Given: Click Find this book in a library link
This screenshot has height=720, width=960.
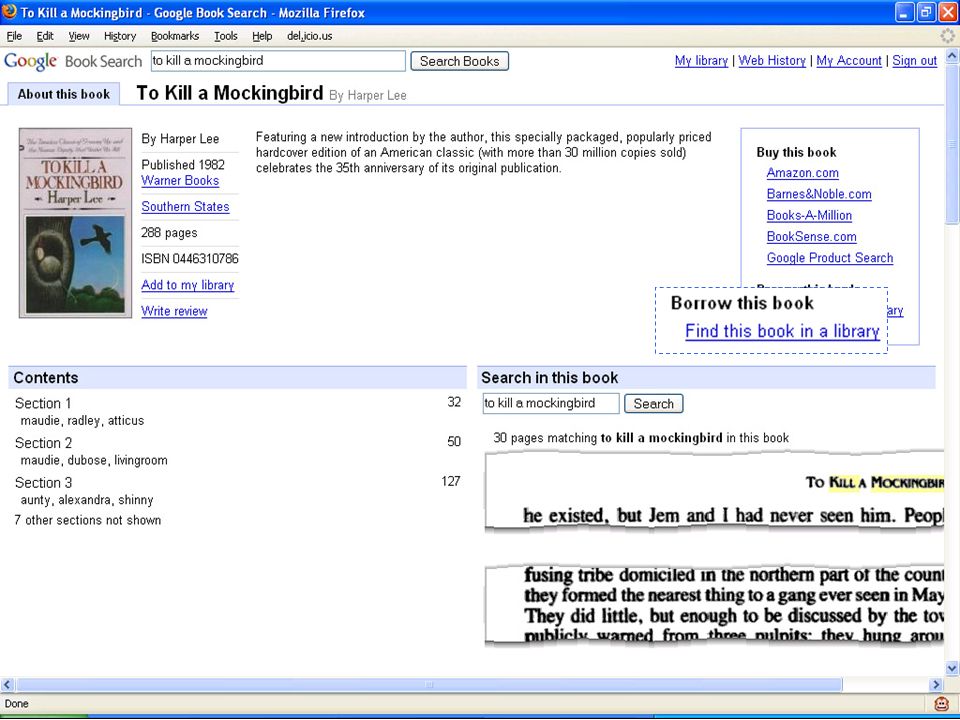Looking at the screenshot, I should pos(782,331).
